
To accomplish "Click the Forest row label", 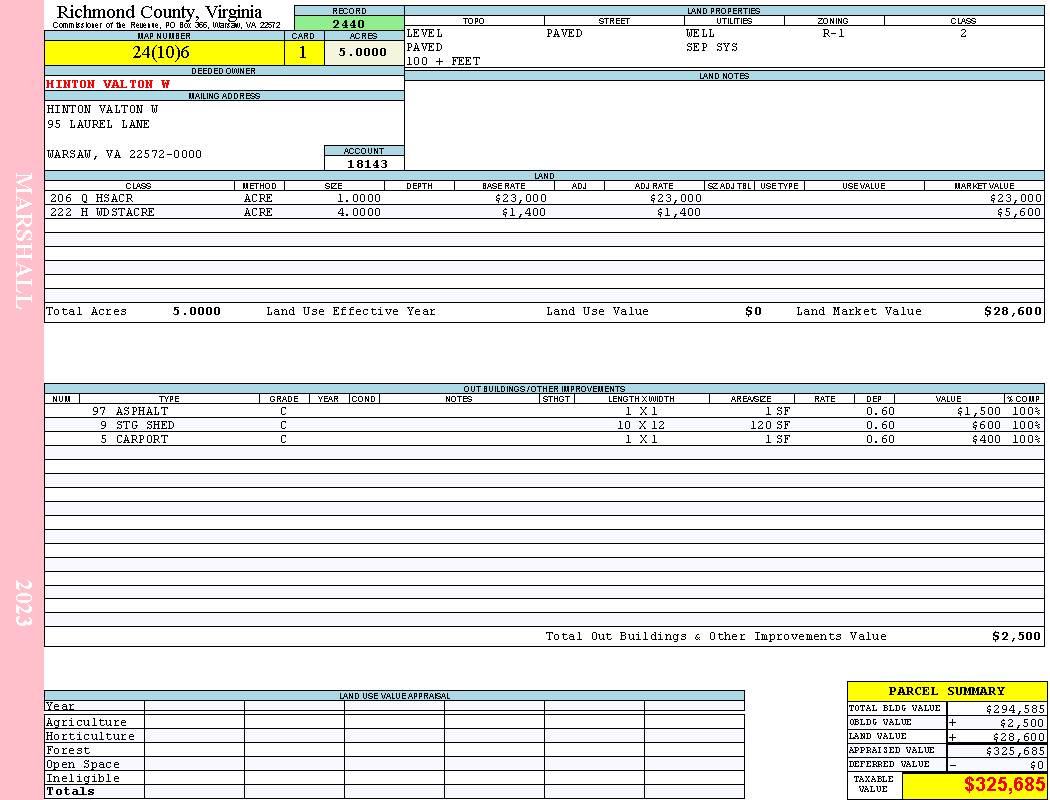I will coord(68,750).
